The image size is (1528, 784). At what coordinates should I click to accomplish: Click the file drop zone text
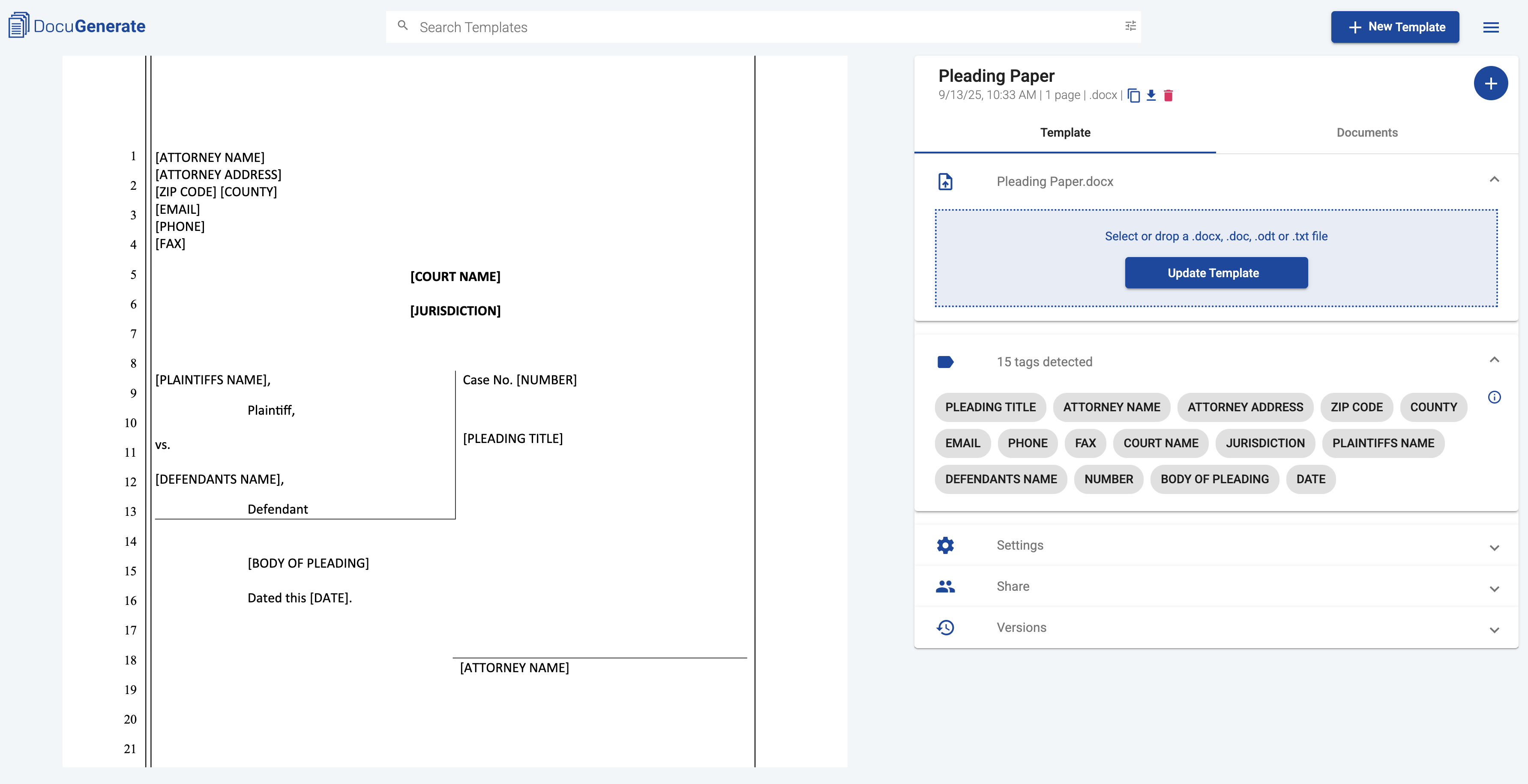tap(1216, 236)
